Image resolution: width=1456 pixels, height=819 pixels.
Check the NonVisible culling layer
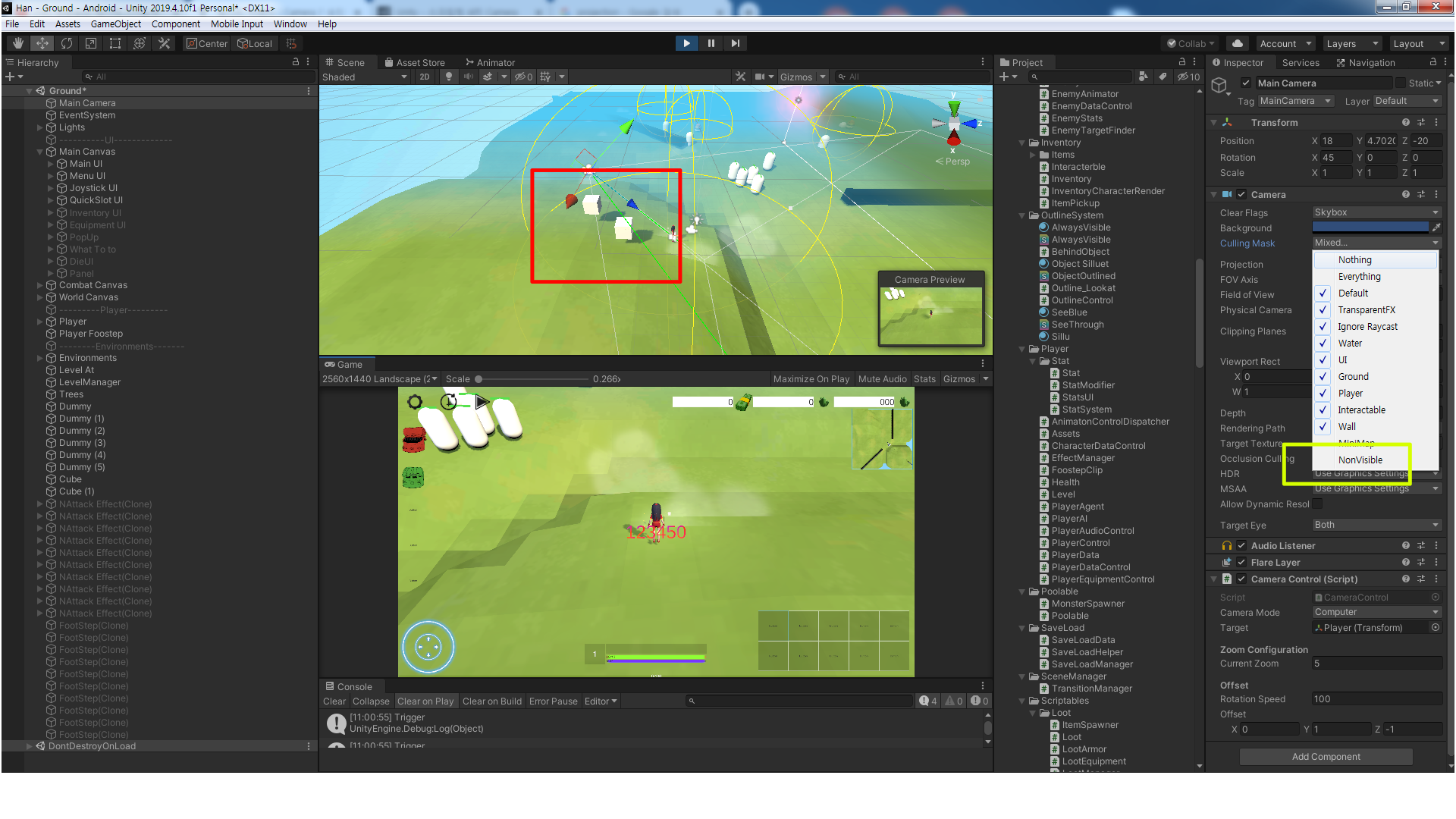tap(1360, 460)
